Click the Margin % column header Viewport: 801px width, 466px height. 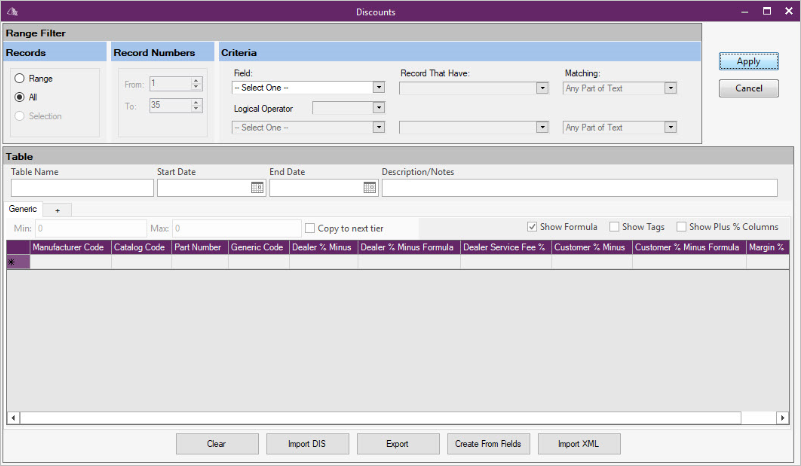pos(767,247)
